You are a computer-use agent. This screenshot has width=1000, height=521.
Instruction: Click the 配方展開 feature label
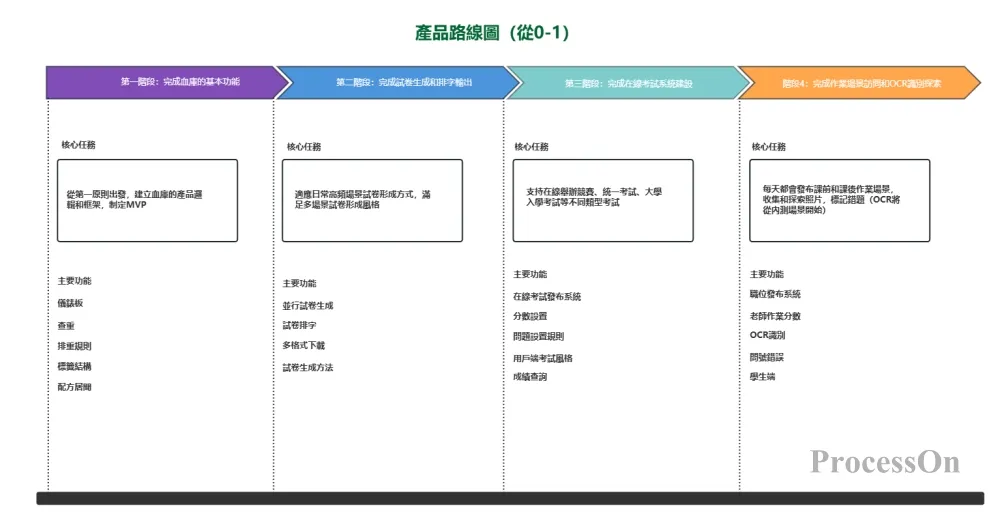pyautogui.click(x=75, y=387)
